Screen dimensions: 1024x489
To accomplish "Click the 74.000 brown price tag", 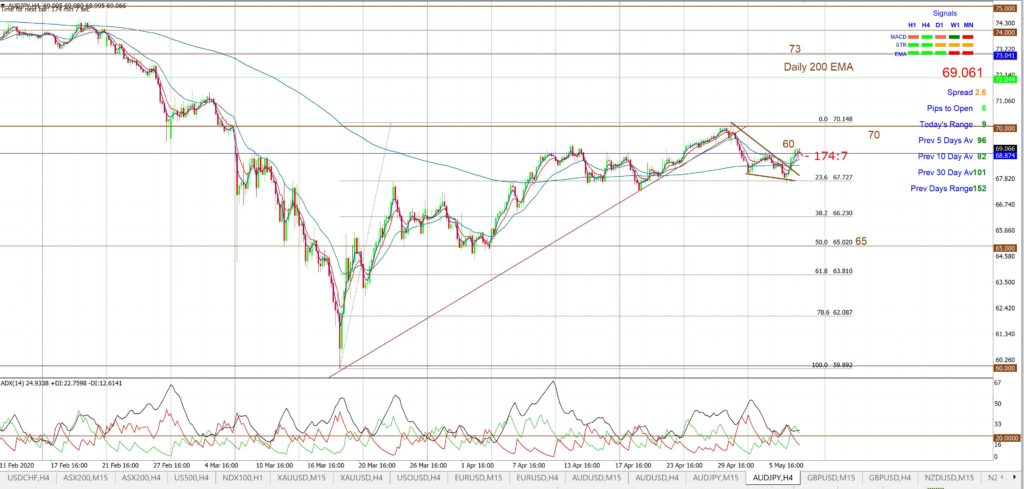I will click(1003, 32).
